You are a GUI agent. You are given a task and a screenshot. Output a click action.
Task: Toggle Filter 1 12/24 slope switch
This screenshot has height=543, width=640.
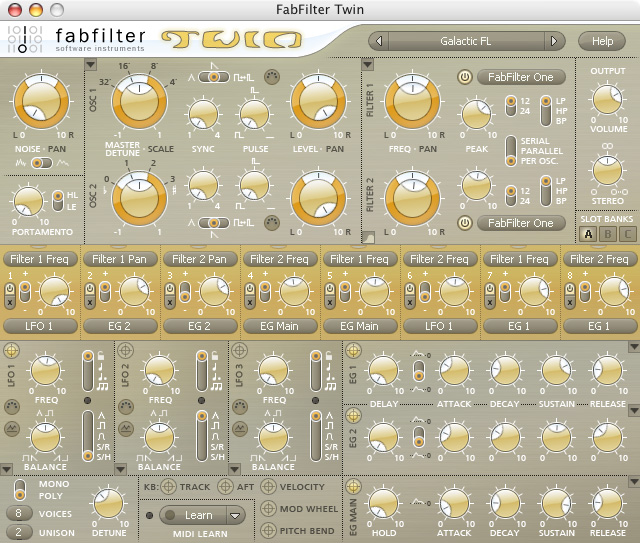point(511,106)
